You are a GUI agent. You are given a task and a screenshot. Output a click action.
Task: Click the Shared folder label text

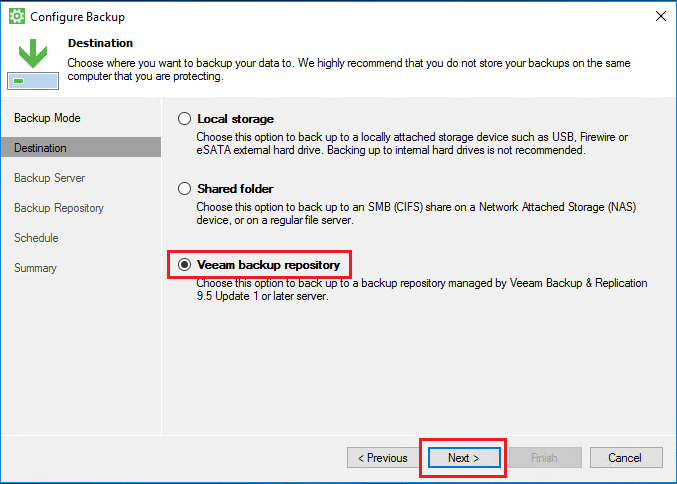pos(235,188)
